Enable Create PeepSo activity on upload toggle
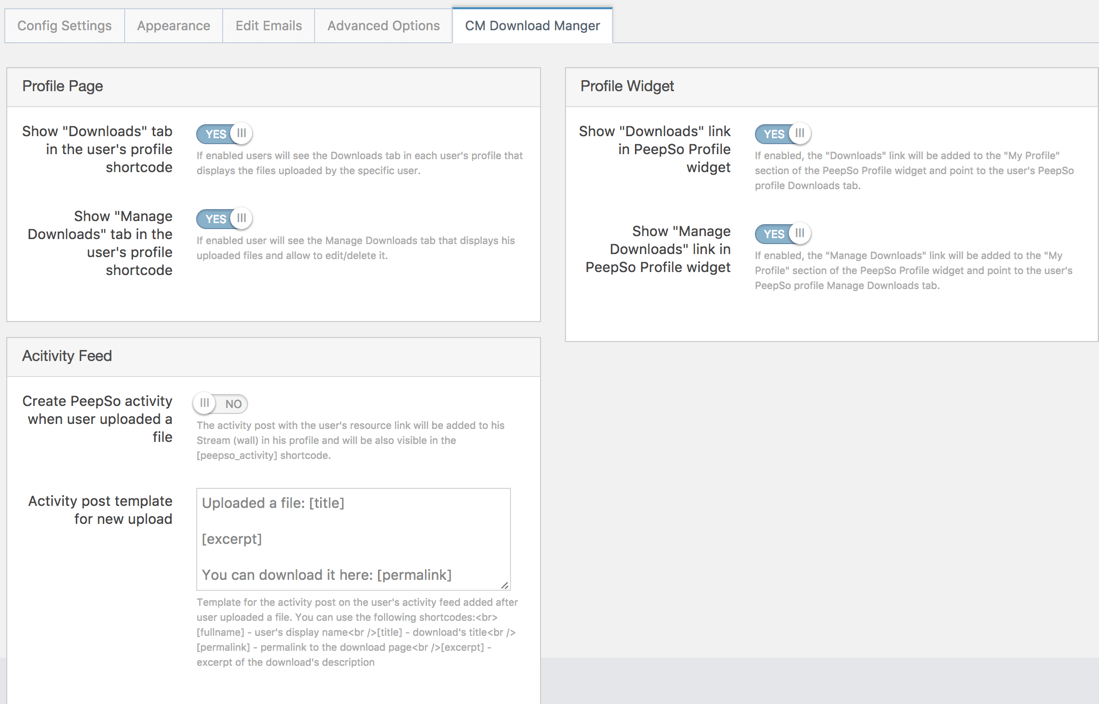1099x704 pixels. (x=221, y=404)
